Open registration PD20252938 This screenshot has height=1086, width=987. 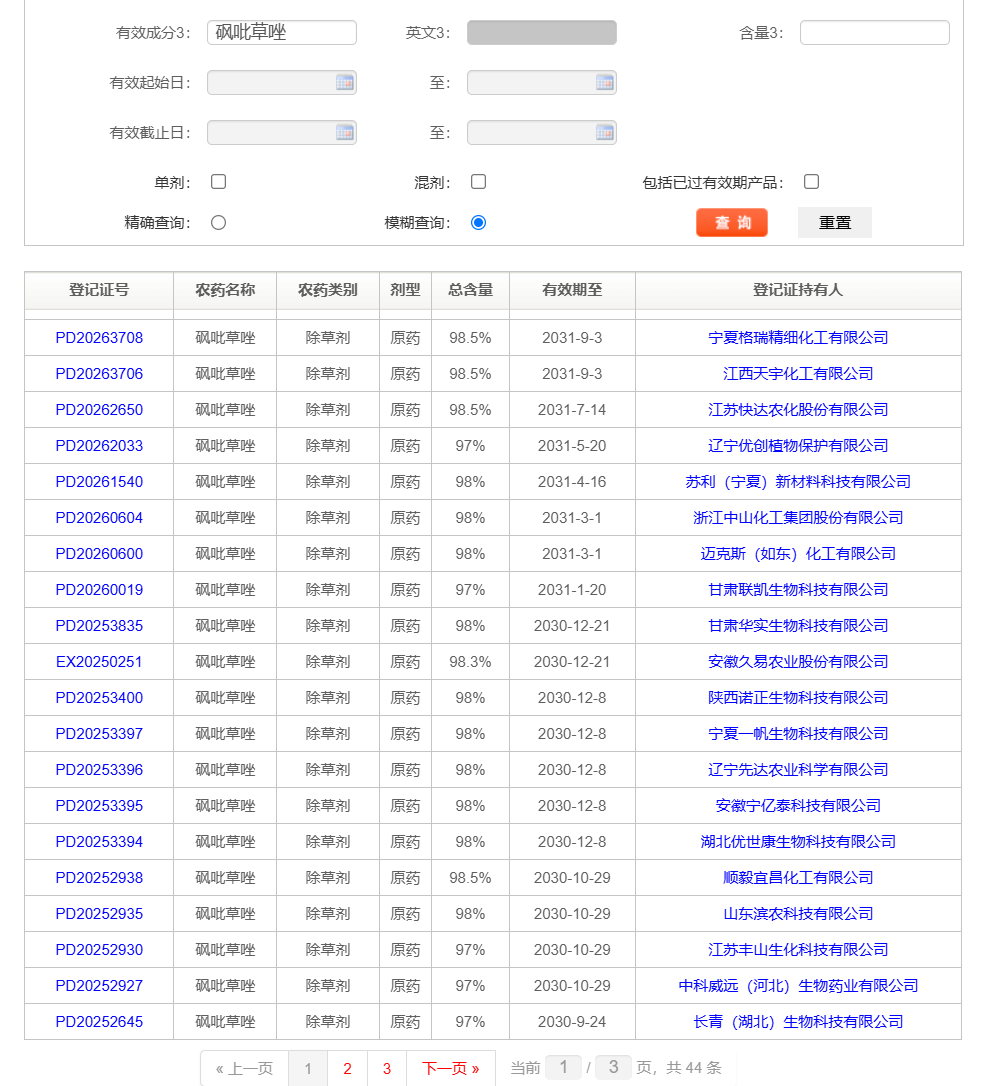[99, 878]
